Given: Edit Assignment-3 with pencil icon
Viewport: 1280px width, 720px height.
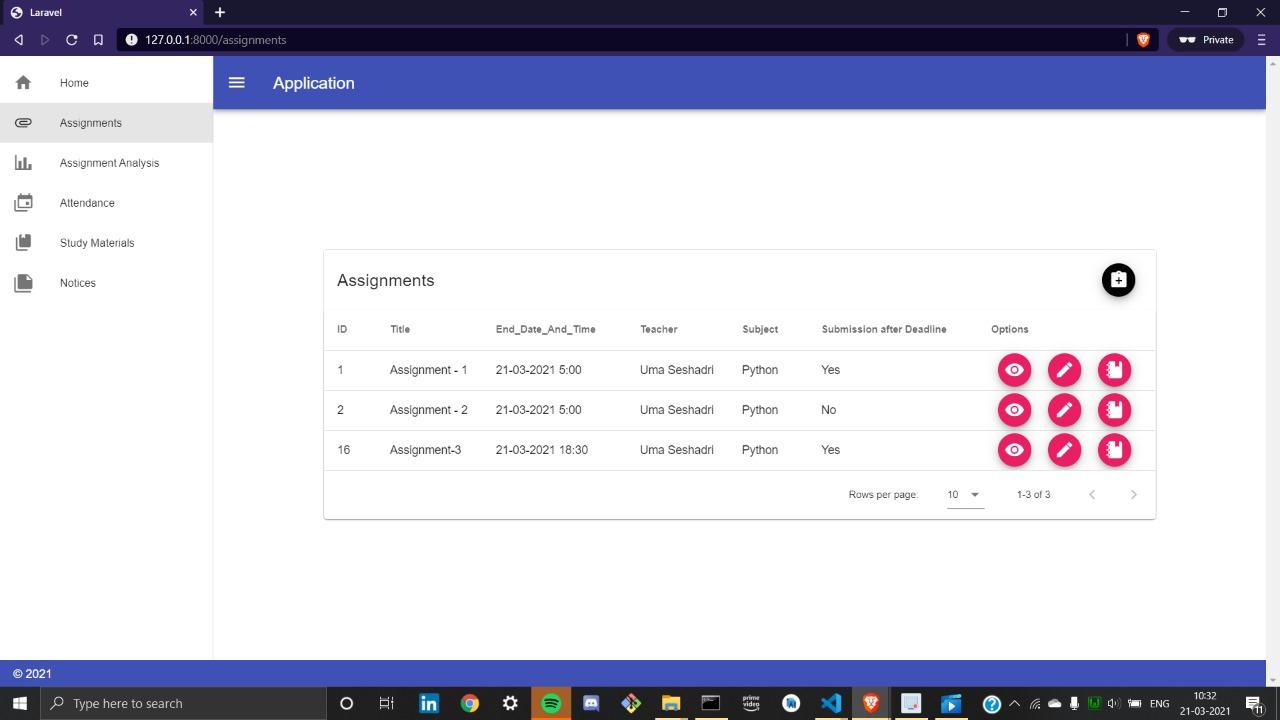Looking at the screenshot, I should click(1064, 450).
